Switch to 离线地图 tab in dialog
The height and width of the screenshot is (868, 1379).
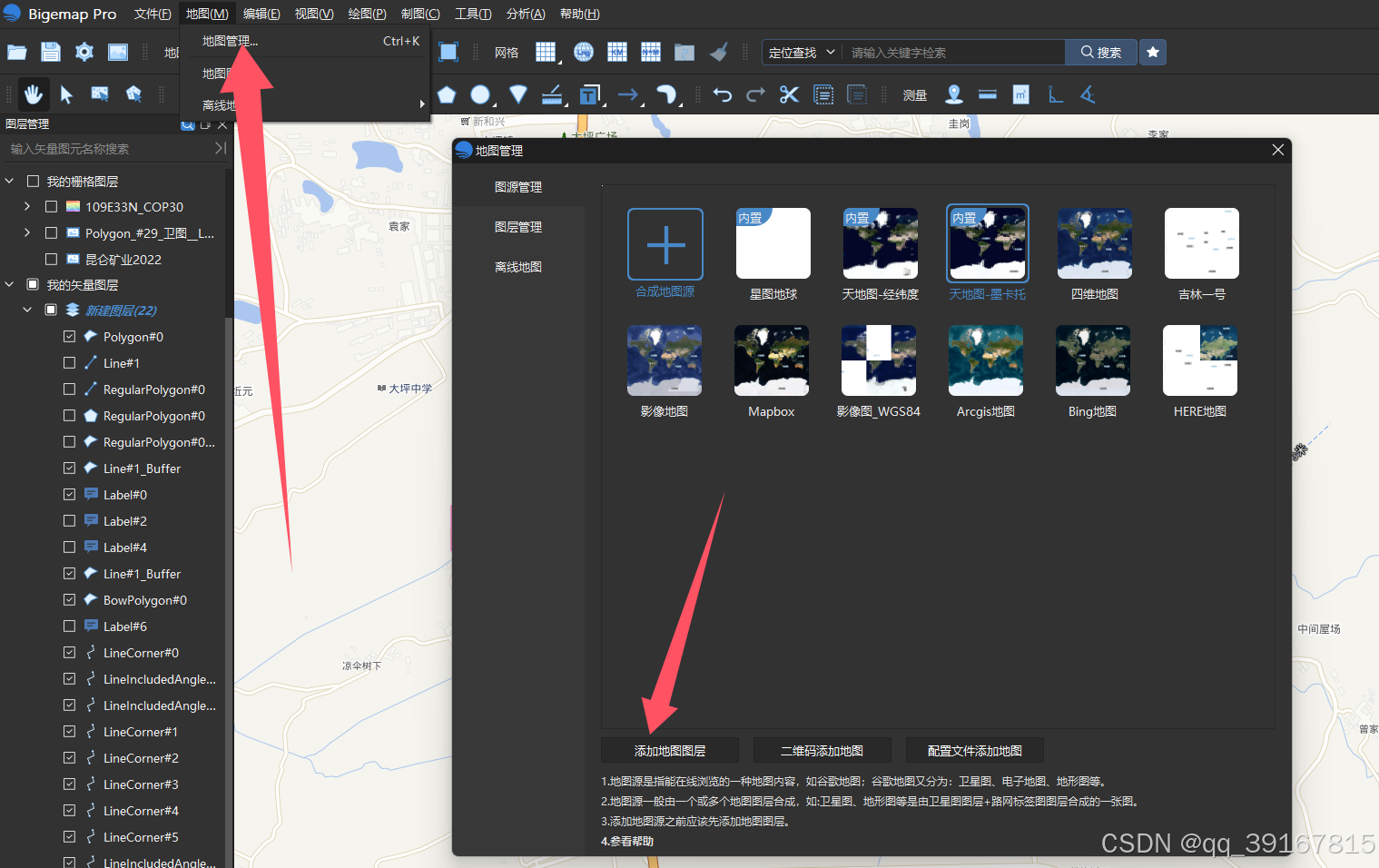(x=518, y=267)
